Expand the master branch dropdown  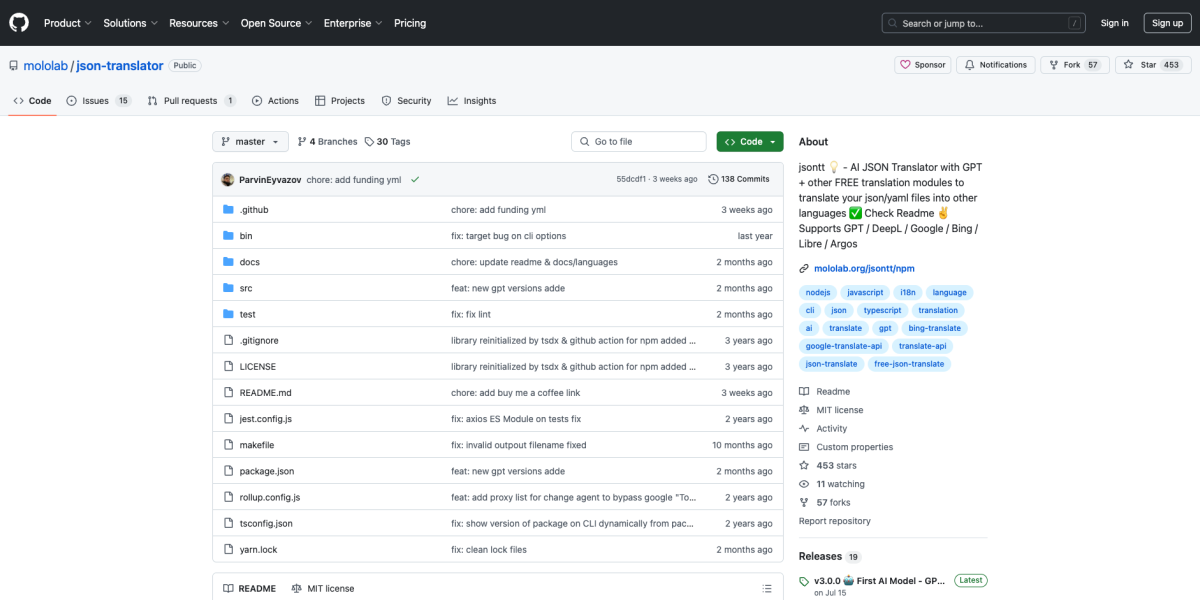pyautogui.click(x=250, y=142)
